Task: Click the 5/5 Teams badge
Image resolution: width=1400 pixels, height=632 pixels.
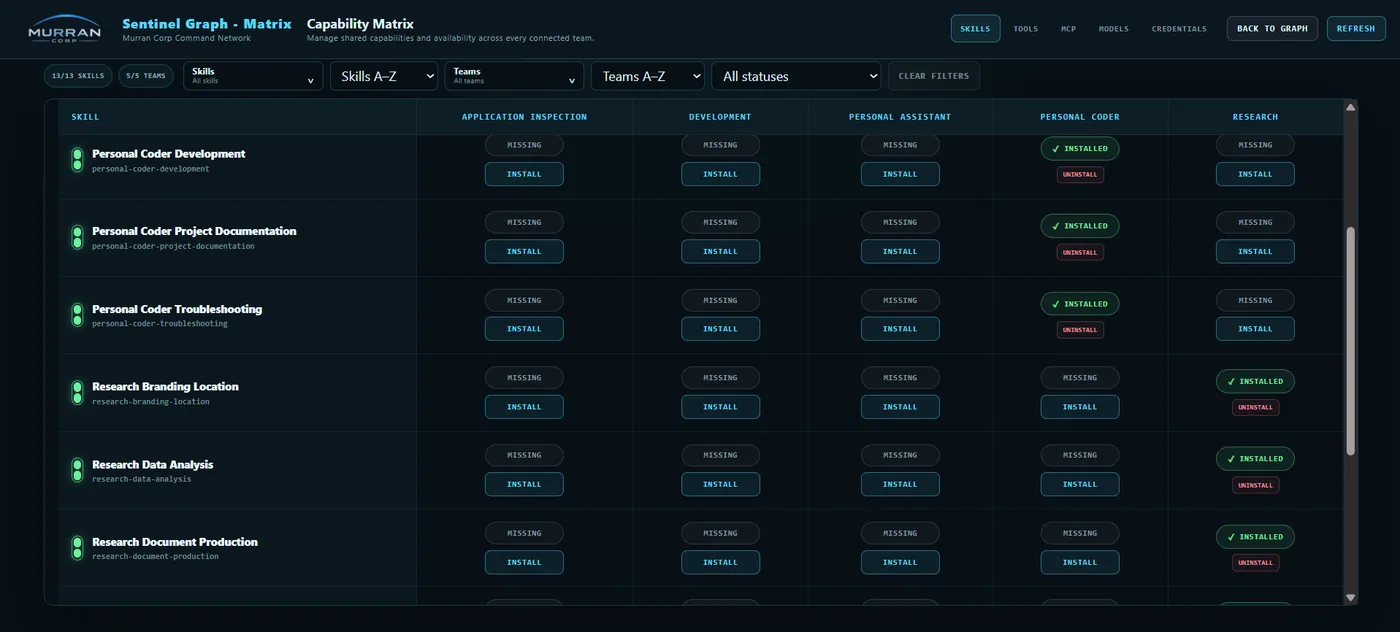Action: click(x=146, y=76)
